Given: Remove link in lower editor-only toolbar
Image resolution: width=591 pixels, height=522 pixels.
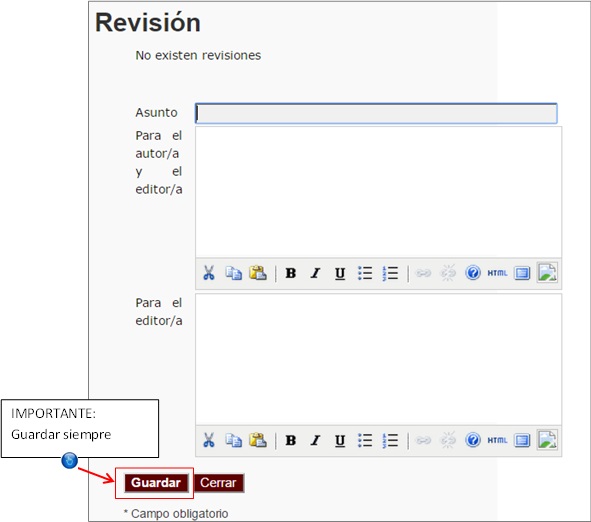Looking at the screenshot, I should click(448, 440).
